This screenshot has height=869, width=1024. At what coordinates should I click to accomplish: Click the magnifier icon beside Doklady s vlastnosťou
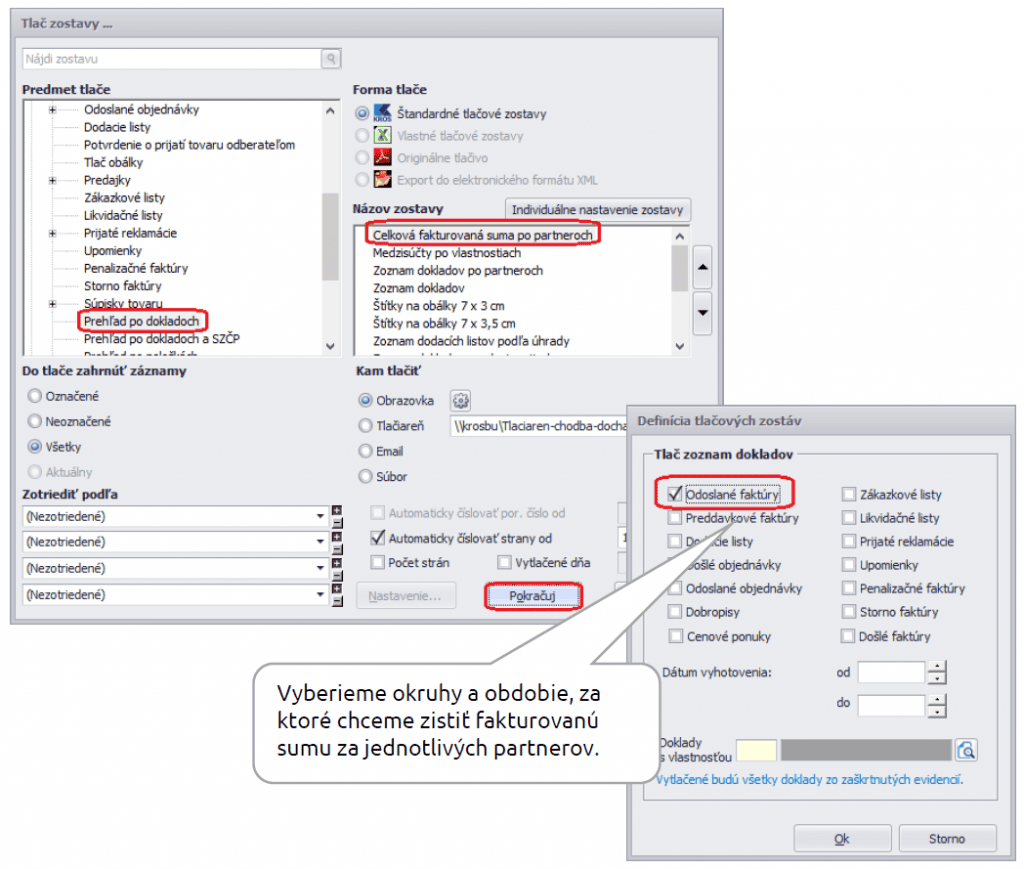pyautogui.click(x=966, y=750)
